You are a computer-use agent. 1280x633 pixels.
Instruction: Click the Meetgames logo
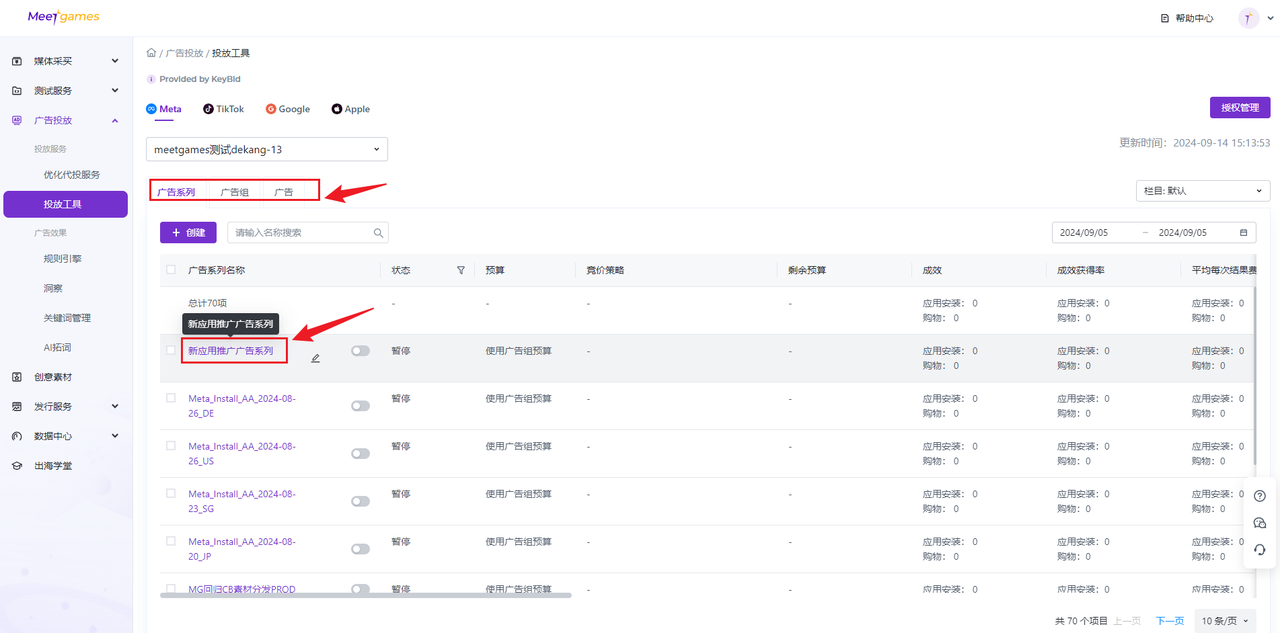click(x=63, y=17)
